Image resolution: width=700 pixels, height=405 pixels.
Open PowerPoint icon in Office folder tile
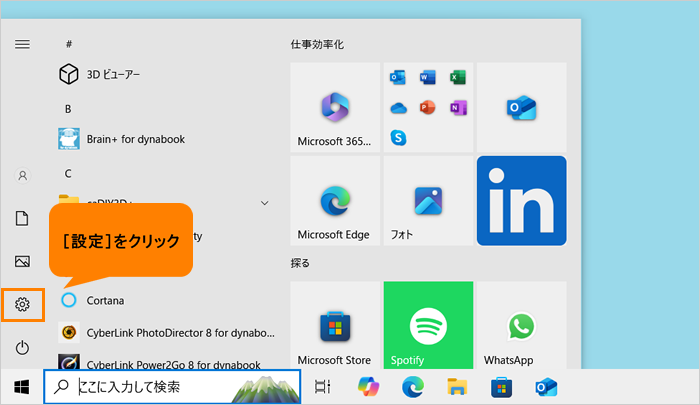428,108
